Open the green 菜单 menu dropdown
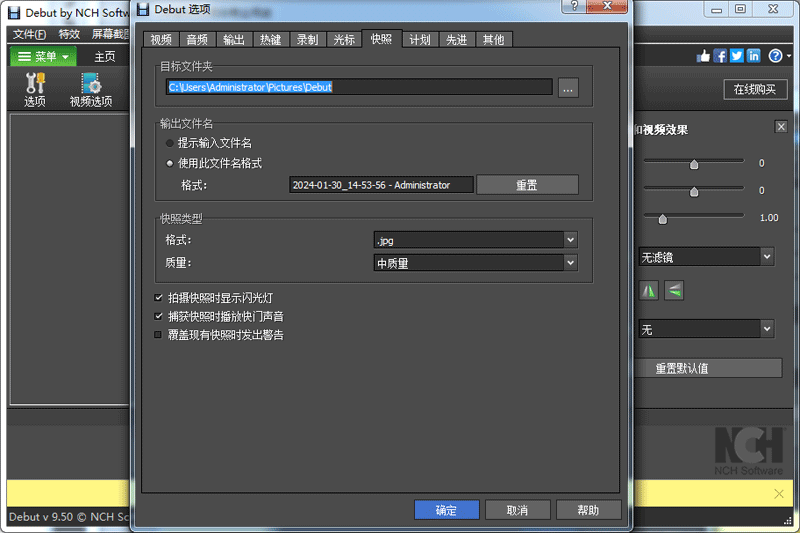800x533 pixels. 43,56
